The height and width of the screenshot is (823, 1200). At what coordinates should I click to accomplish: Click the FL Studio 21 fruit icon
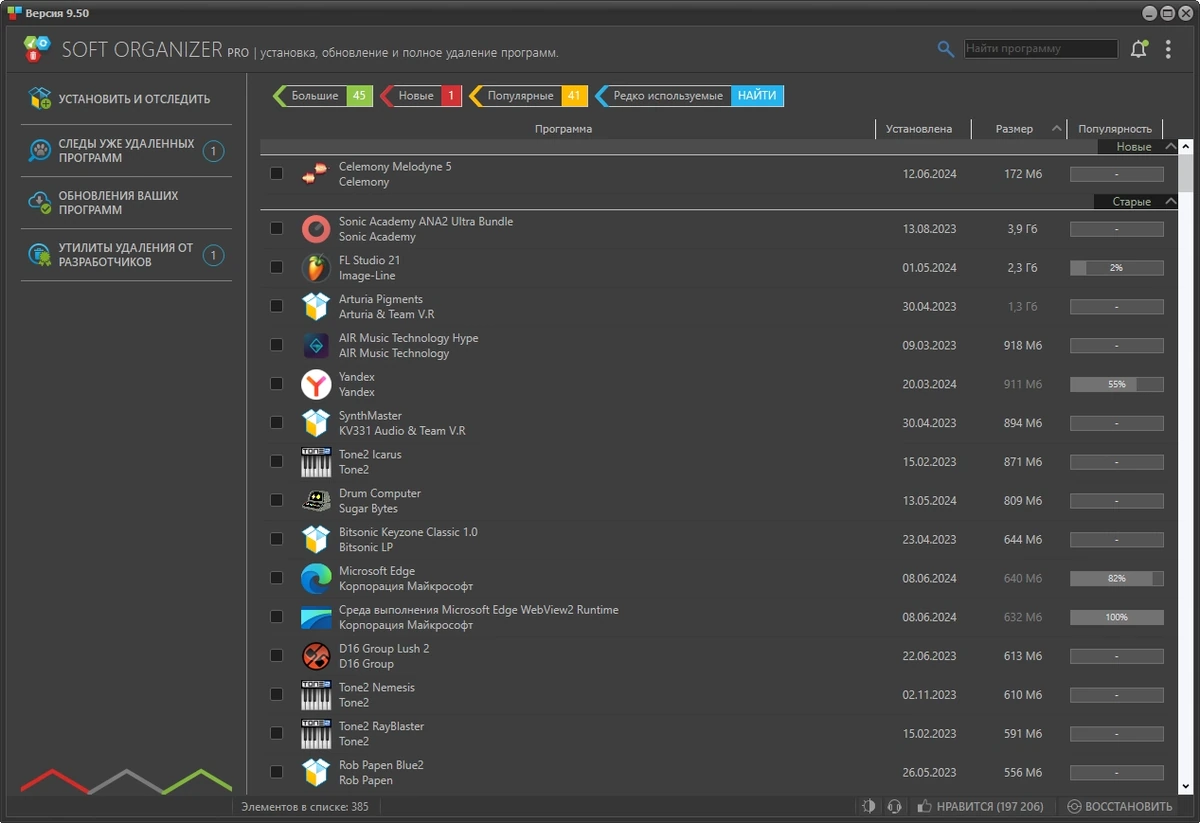click(316, 268)
